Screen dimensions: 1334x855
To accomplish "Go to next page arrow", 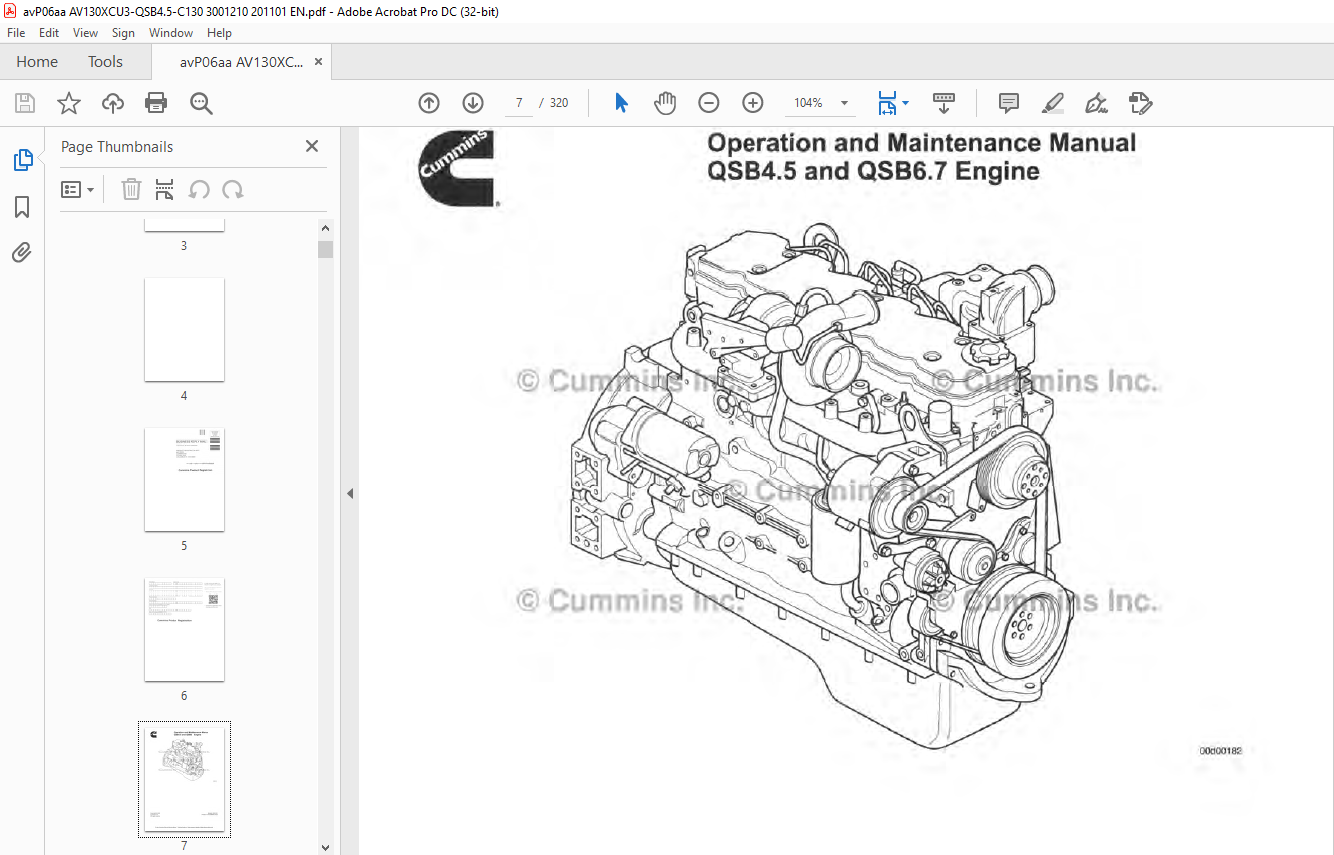I will tap(473, 103).
